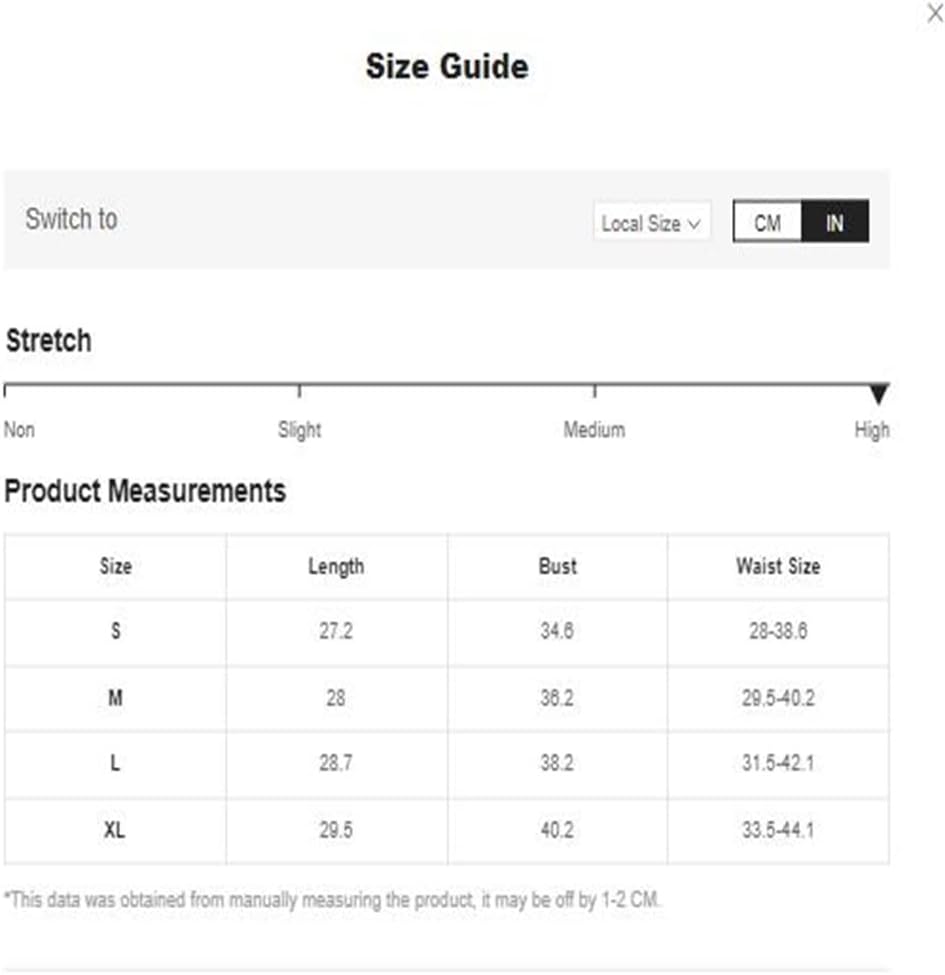The height and width of the screenshot is (975, 945).
Task: Click the Product Measurements heading
Action: click(145, 491)
